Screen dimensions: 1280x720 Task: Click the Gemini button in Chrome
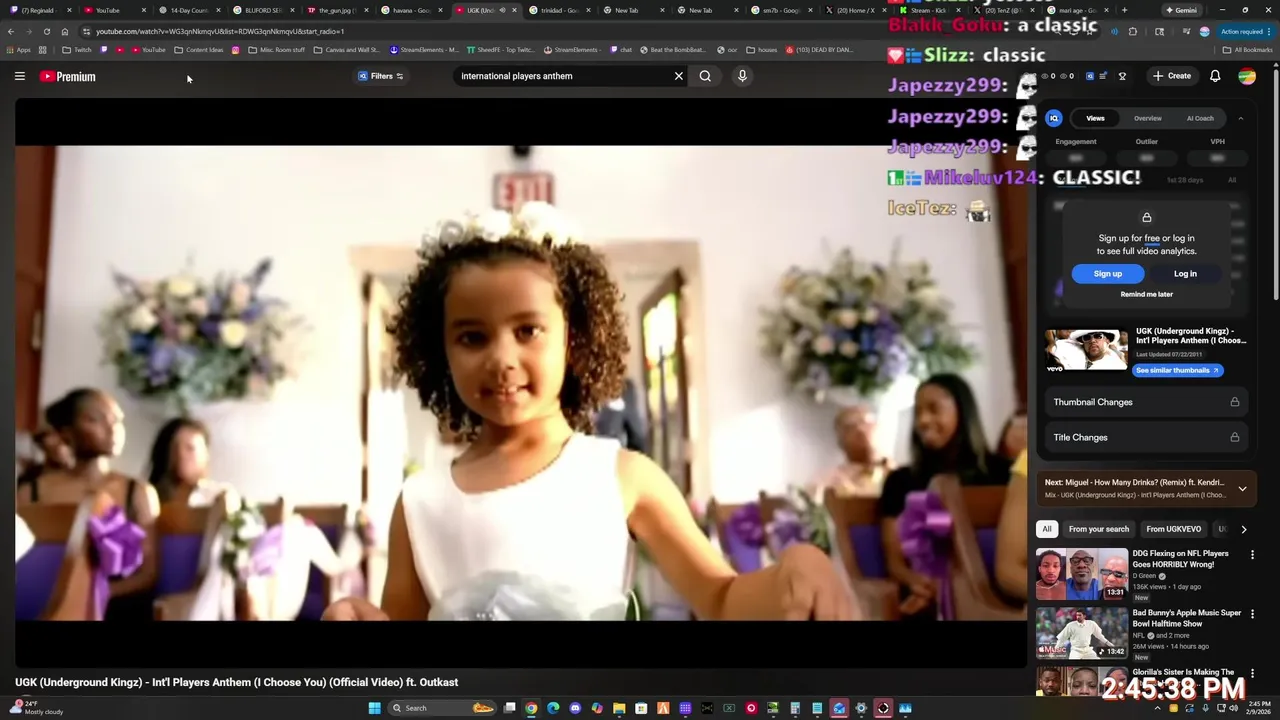pos(1180,10)
